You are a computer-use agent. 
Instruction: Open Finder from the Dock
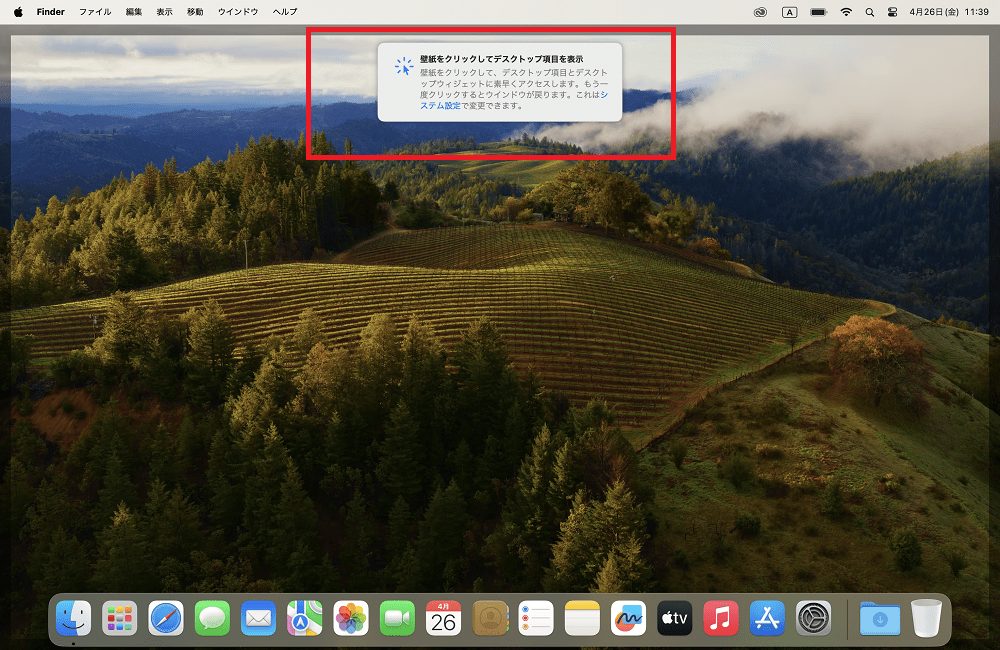pos(73,618)
